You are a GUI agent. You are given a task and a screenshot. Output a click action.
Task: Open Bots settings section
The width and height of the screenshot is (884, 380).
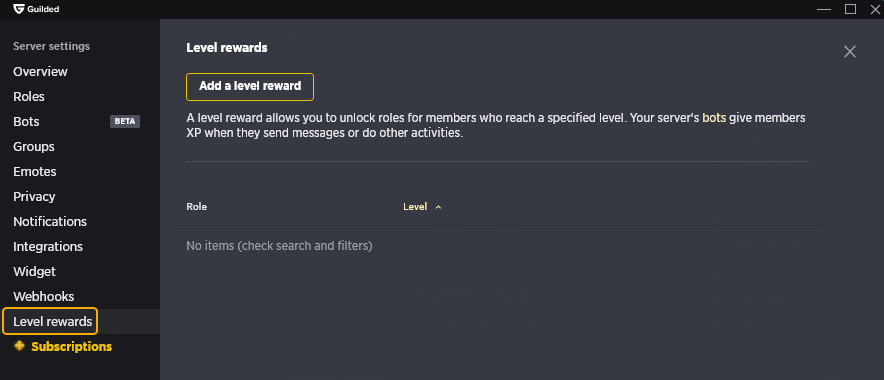tap(26, 121)
